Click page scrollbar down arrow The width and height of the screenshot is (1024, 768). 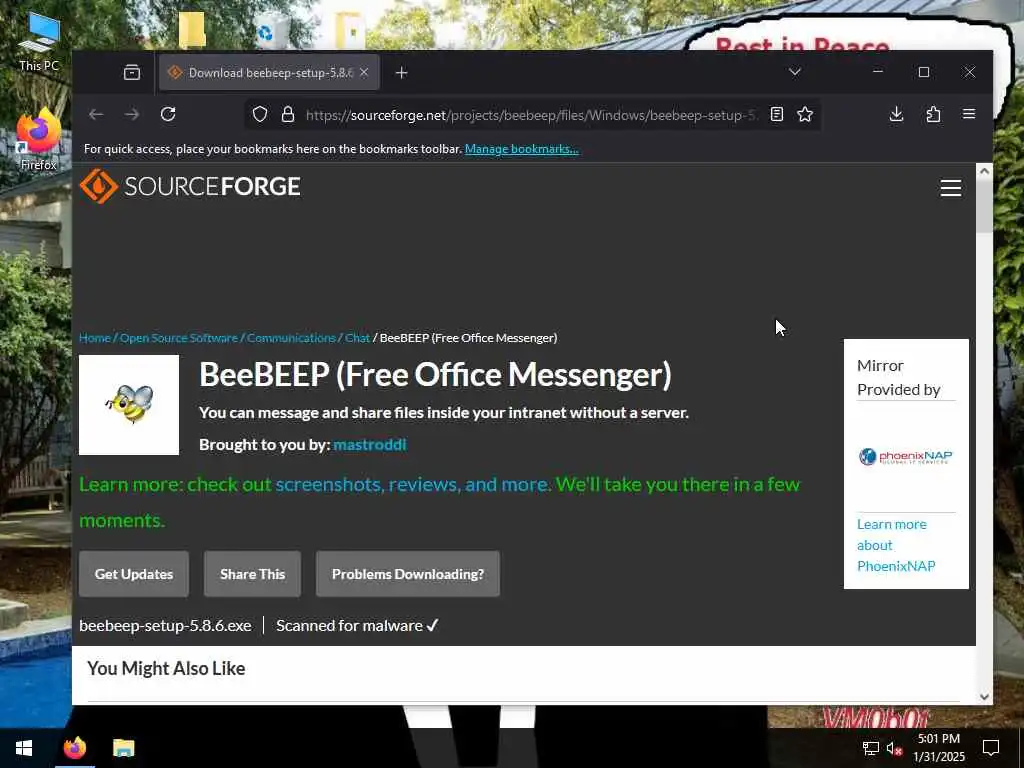click(984, 697)
